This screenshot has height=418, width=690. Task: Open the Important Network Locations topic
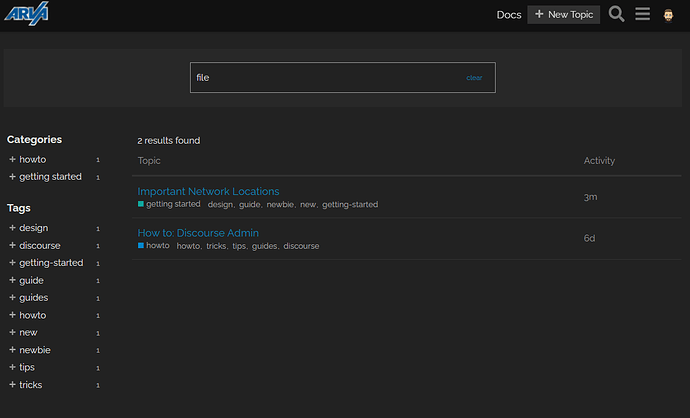coord(208,191)
